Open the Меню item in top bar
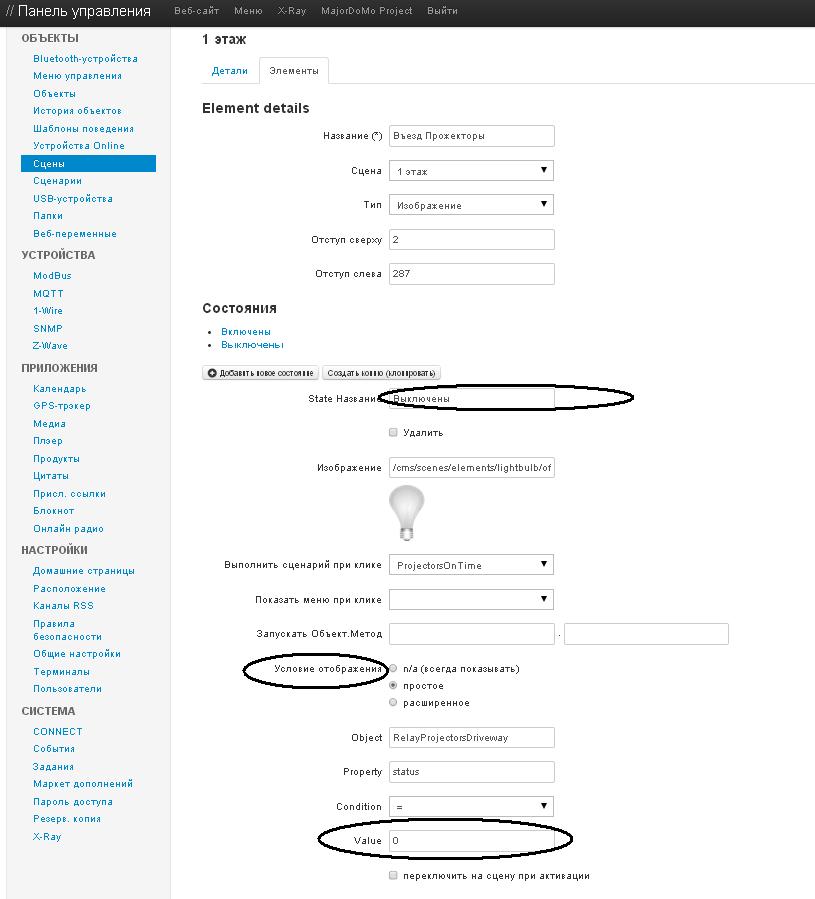The width and height of the screenshot is (815, 899). 248,11
